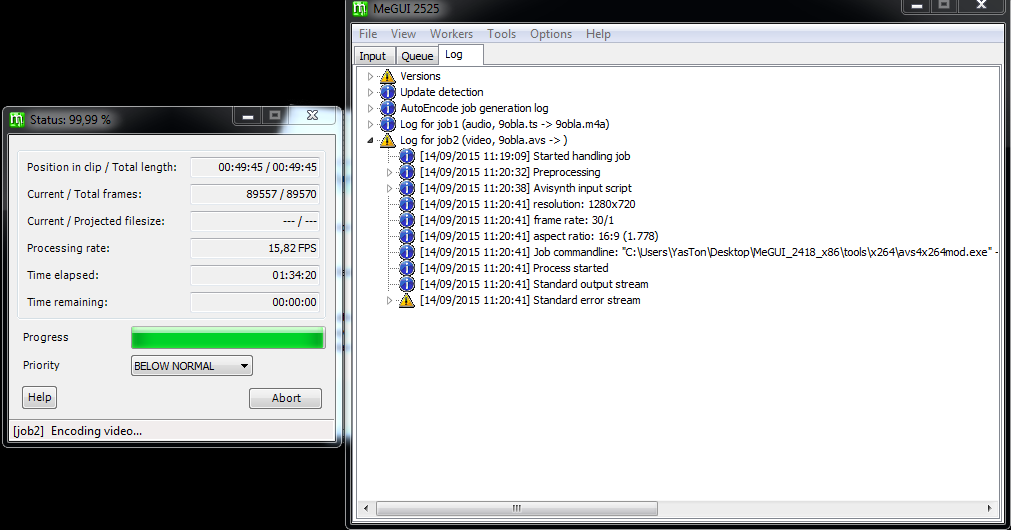1011x530 pixels.
Task: Click the warning icon beside Versions
Action: point(388,76)
